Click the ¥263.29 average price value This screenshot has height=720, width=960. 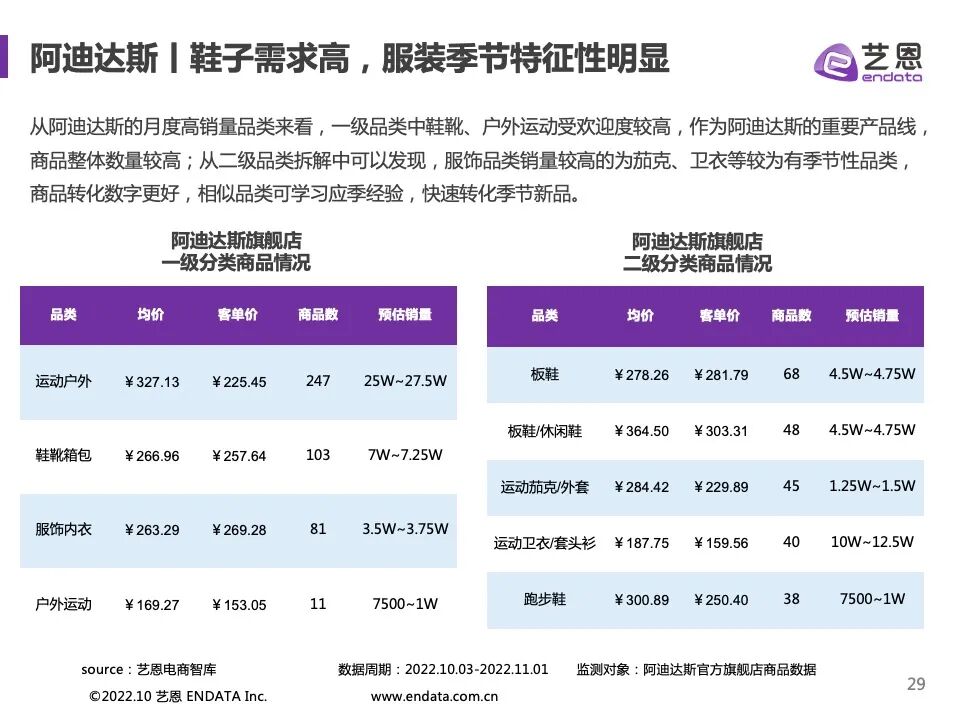click(x=152, y=530)
